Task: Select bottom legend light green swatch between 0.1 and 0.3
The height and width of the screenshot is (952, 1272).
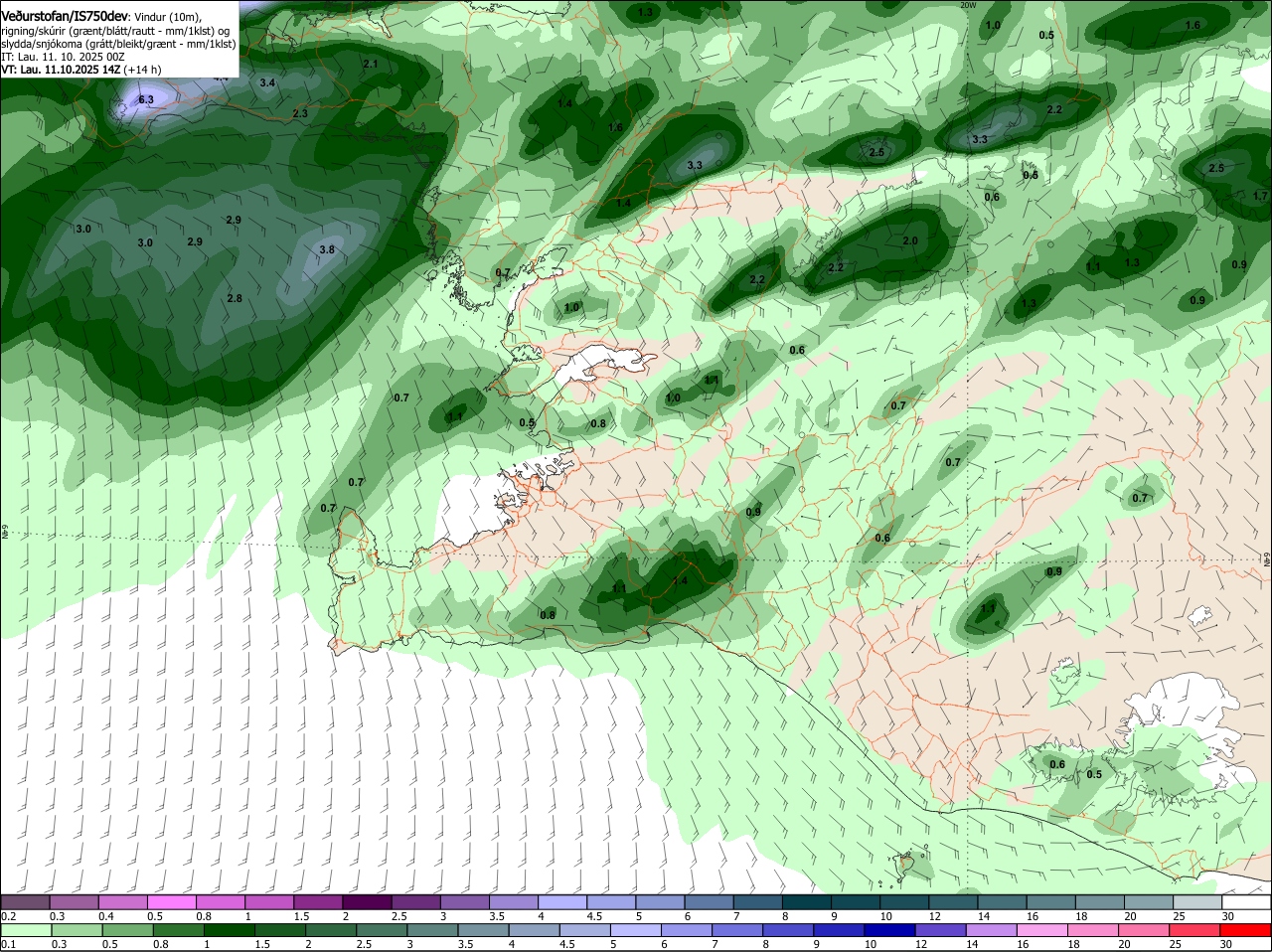Action: [26, 930]
